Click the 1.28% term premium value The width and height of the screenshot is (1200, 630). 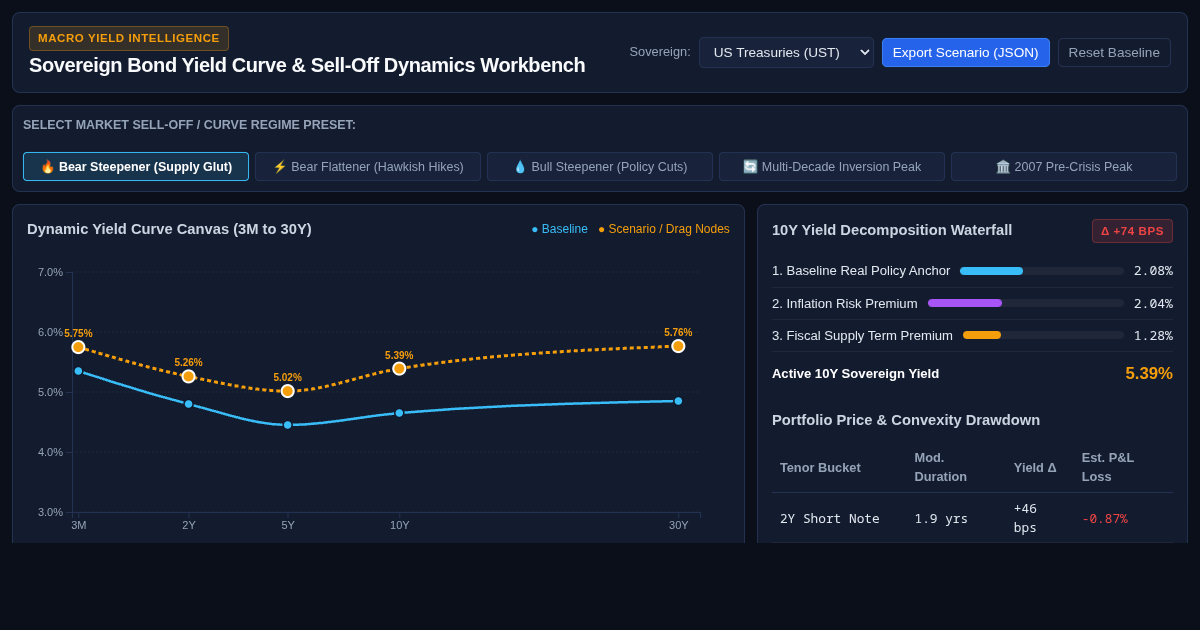pos(1153,335)
